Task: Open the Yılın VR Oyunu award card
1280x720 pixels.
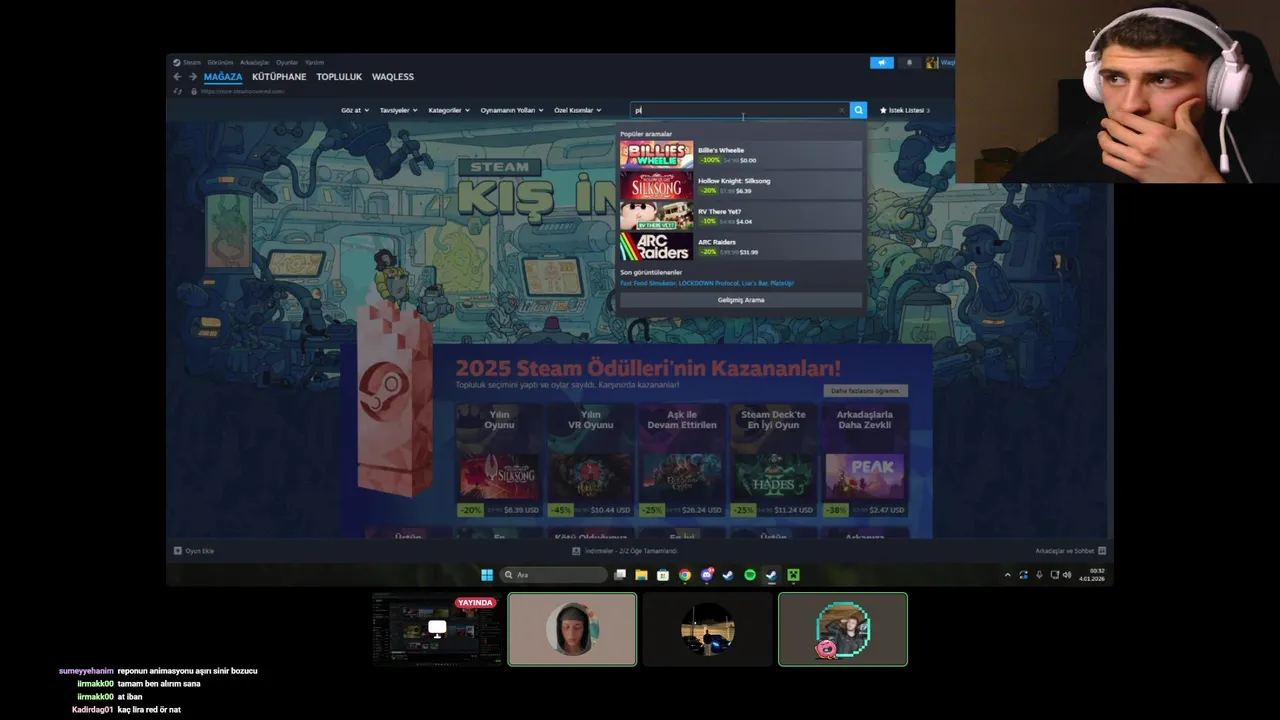Action: (x=591, y=460)
